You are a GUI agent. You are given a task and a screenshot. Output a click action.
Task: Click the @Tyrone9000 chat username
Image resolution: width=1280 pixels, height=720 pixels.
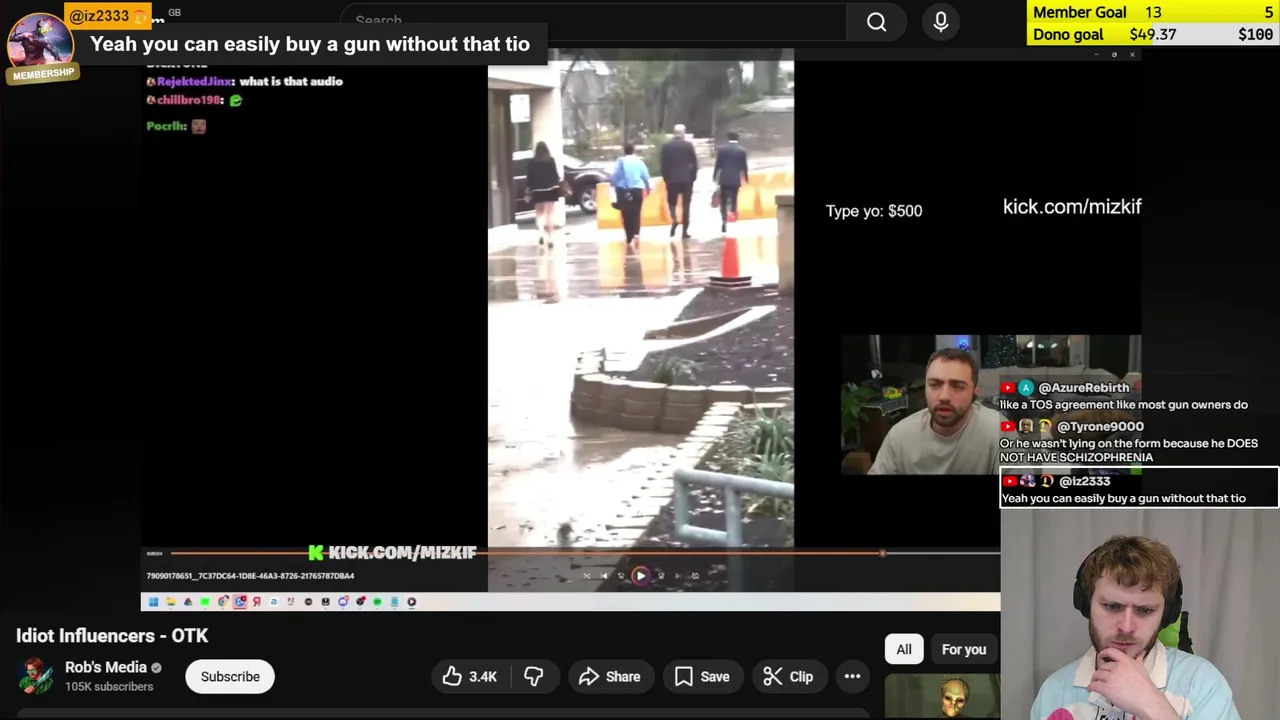click(1100, 427)
